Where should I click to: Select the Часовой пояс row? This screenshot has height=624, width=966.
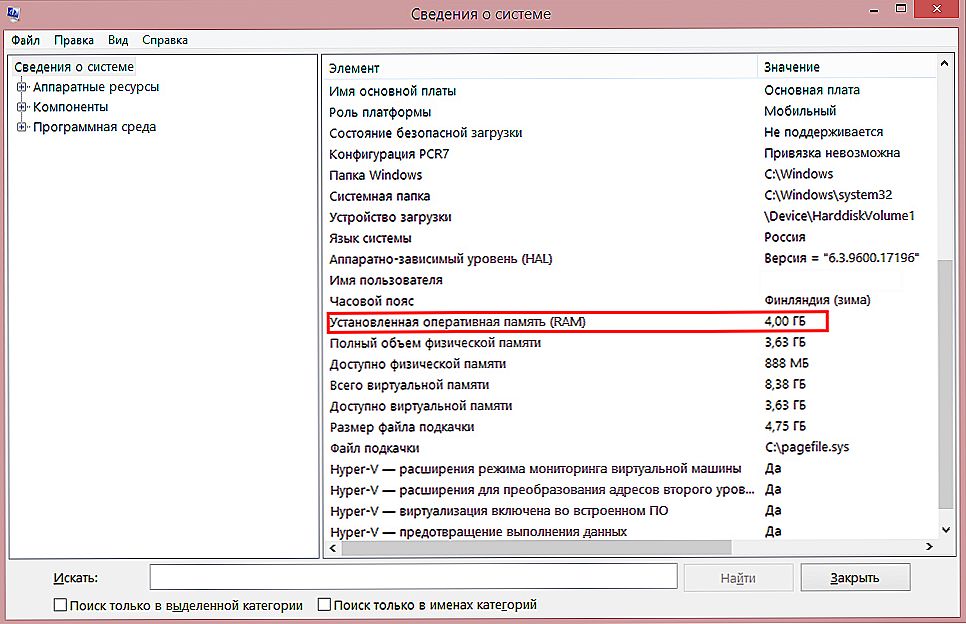point(630,301)
